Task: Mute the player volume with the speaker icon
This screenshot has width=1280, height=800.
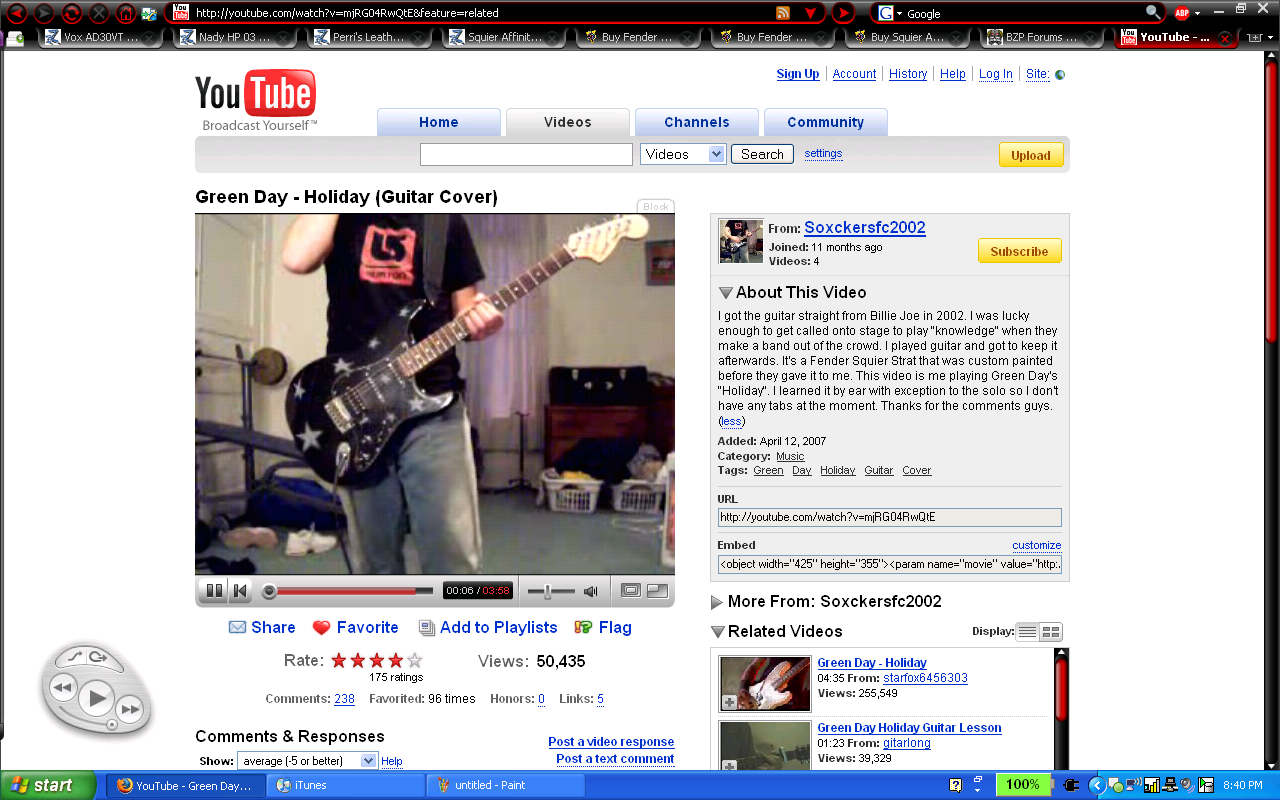Action: 590,590
